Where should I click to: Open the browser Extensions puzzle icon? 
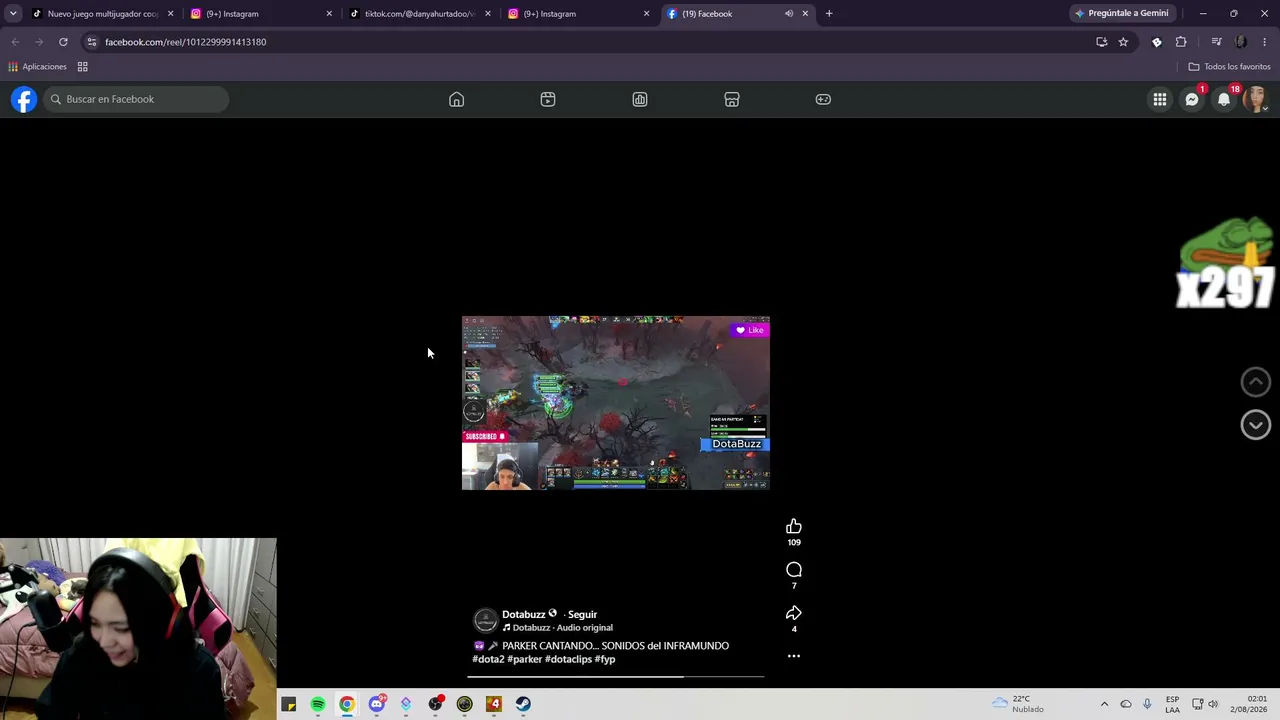1181,42
